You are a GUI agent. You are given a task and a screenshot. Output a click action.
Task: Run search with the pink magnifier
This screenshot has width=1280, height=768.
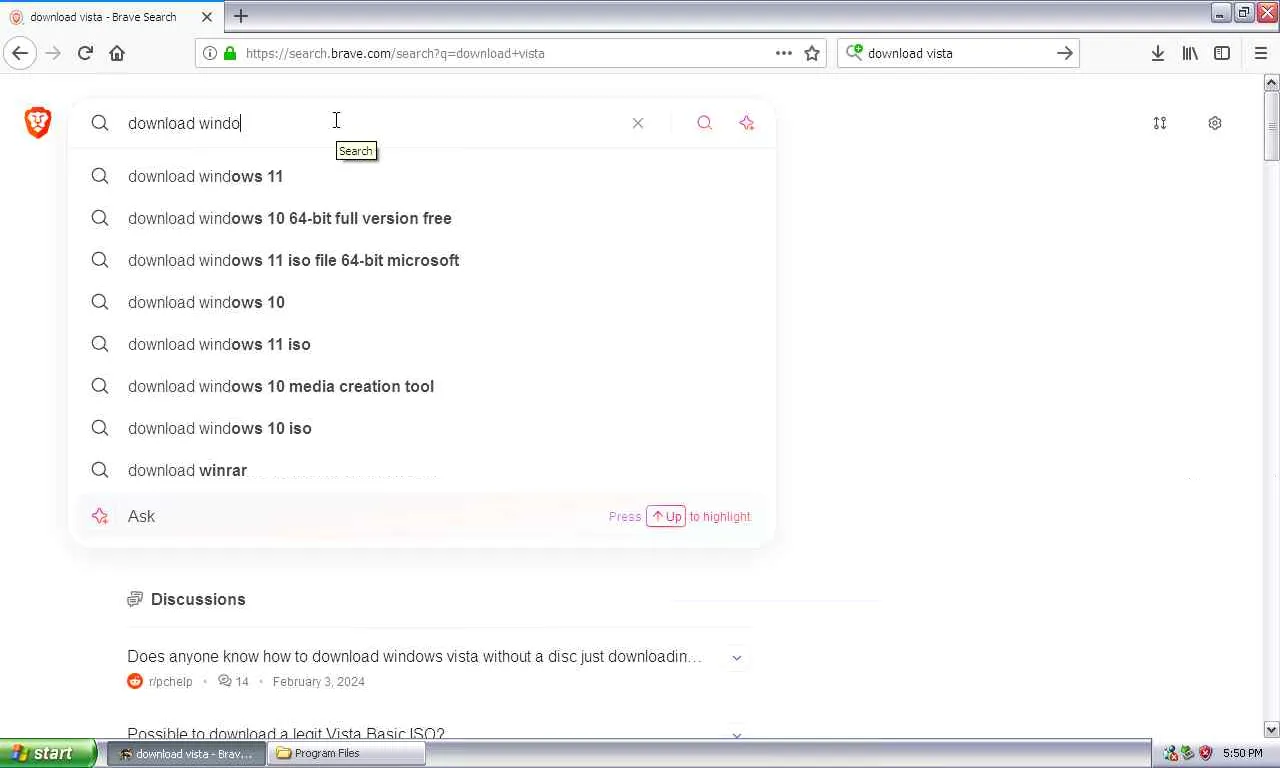(705, 123)
